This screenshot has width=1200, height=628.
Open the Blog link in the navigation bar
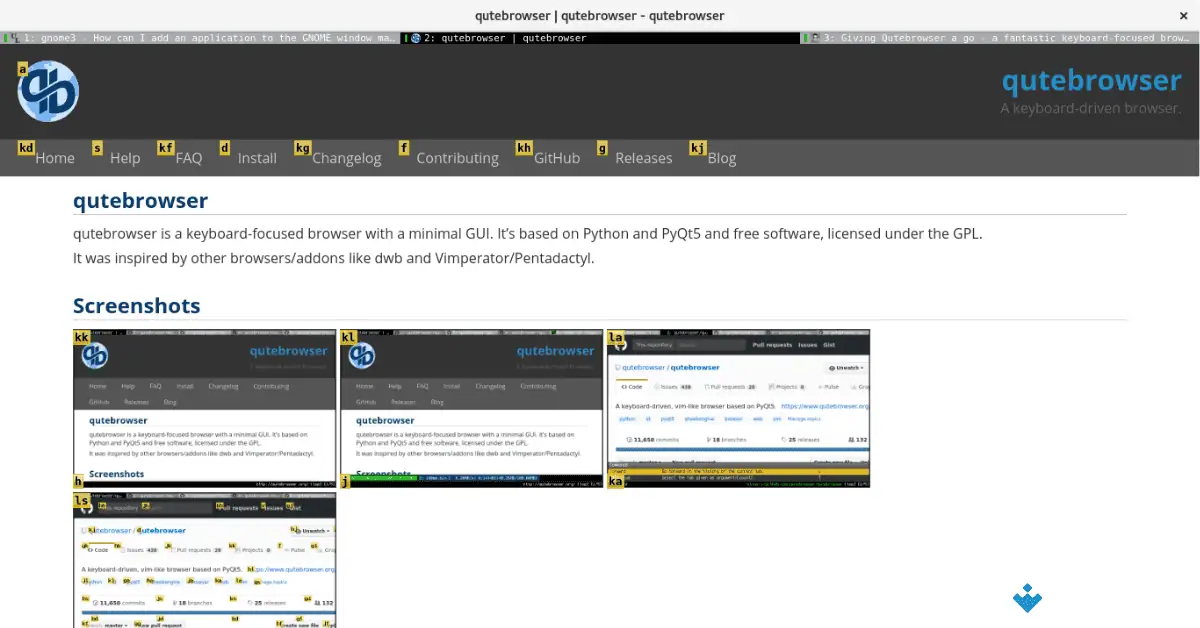722,157
